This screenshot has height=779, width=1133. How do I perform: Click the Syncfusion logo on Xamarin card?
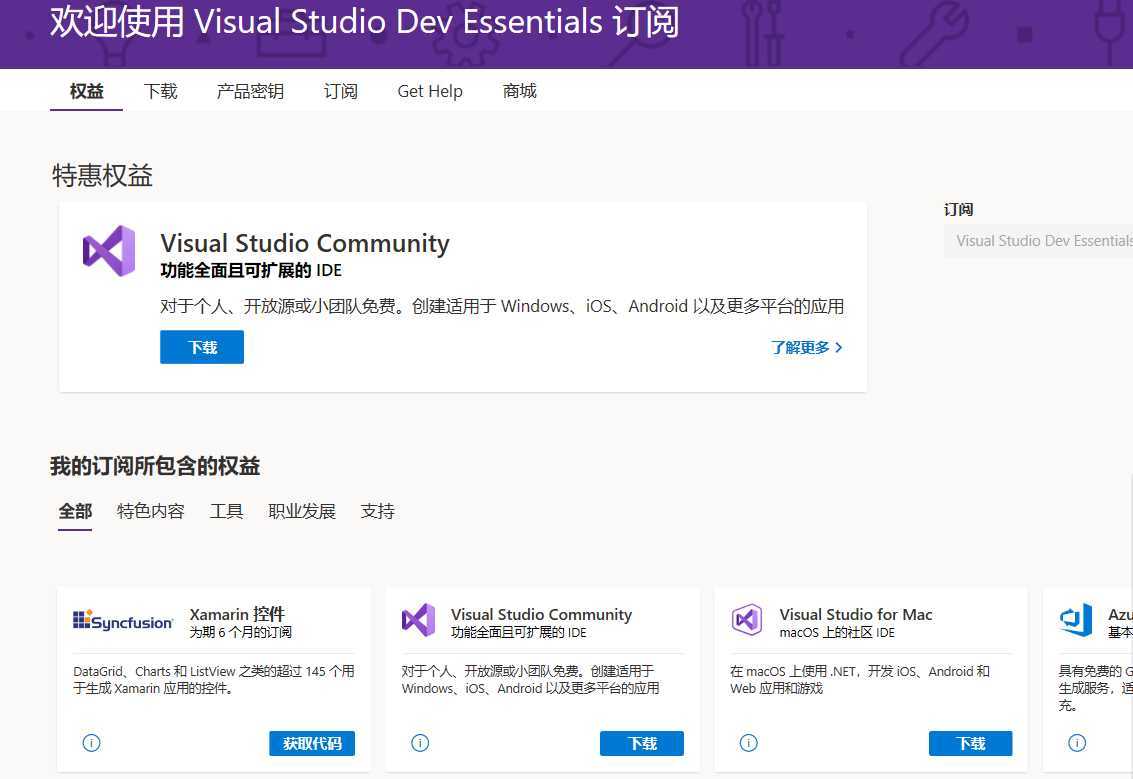point(123,621)
